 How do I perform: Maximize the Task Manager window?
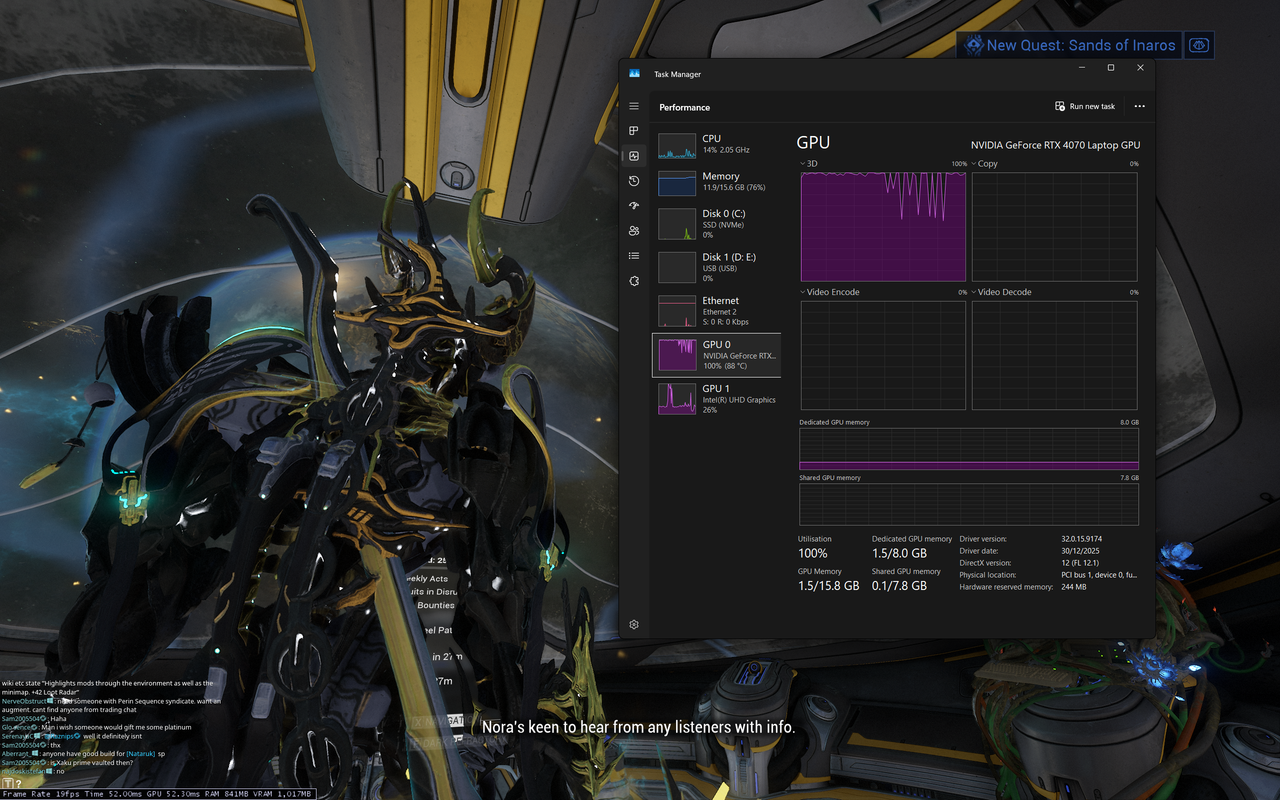[x=1110, y=68]
